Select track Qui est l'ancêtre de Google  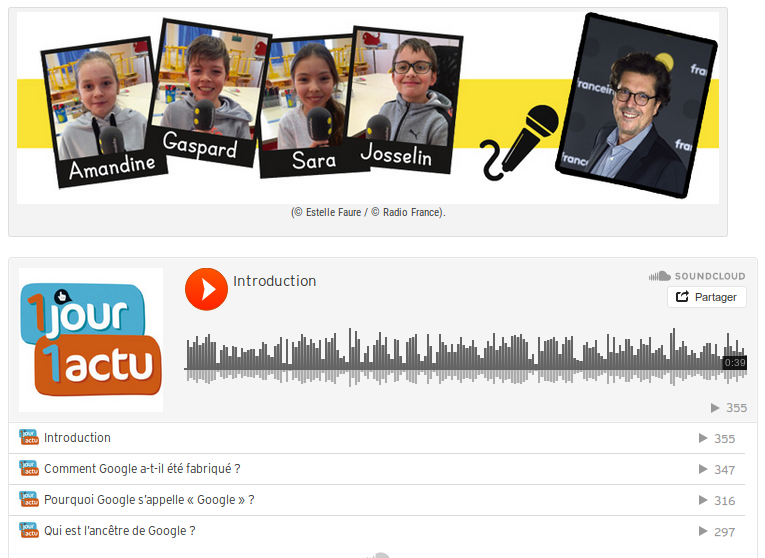[119, 531]
